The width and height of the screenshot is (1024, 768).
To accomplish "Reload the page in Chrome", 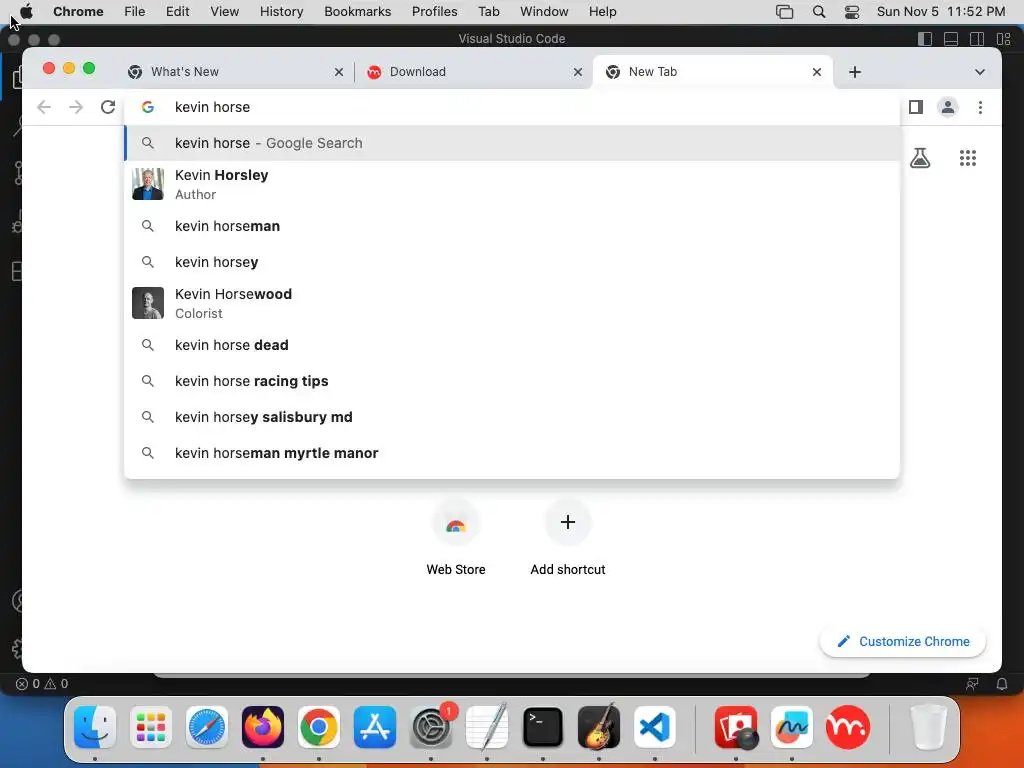I will [x=108, y=107].
